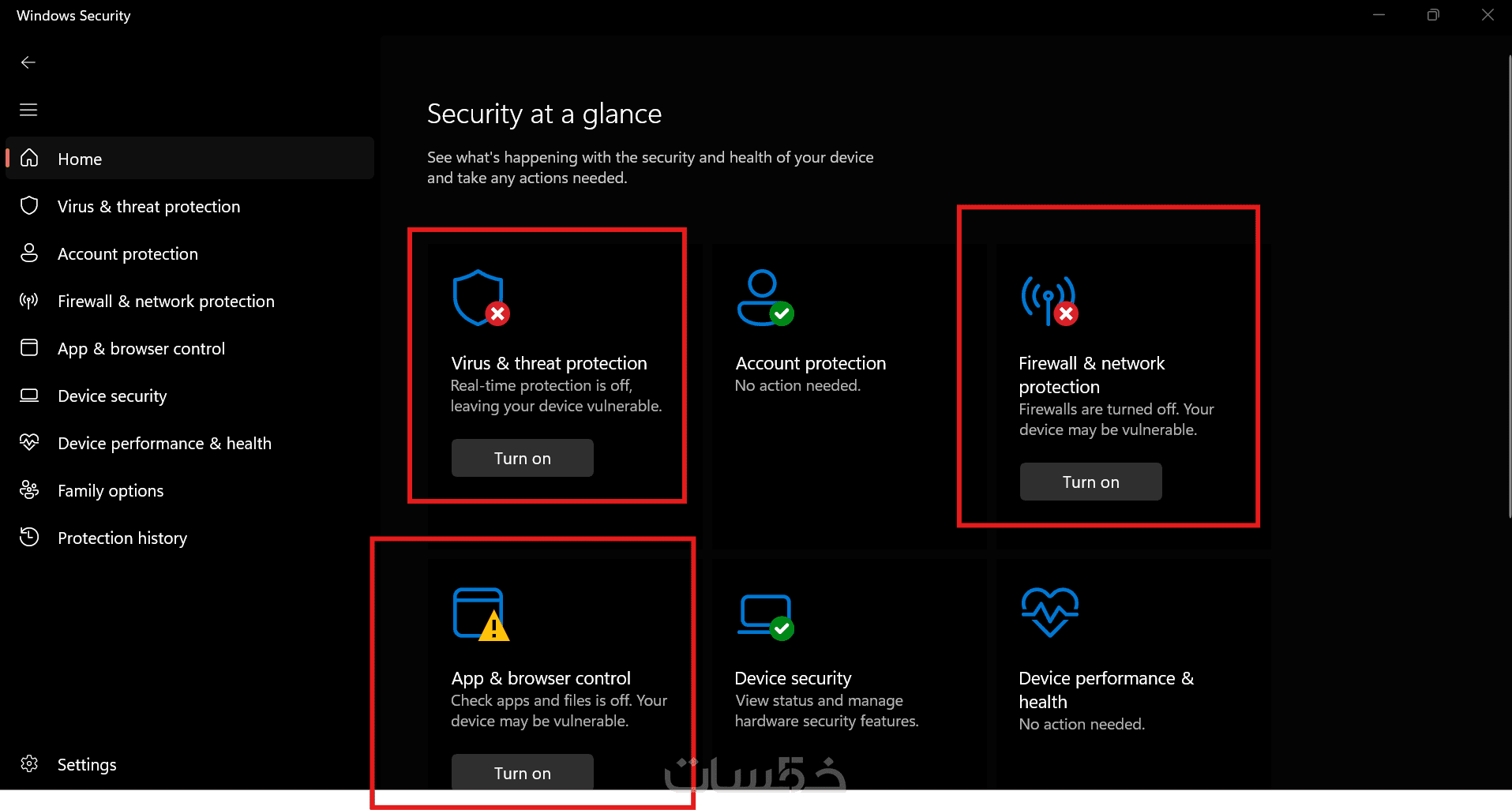Open App & browser control from sidebar
1512x810 pixels.
[141, 348]
